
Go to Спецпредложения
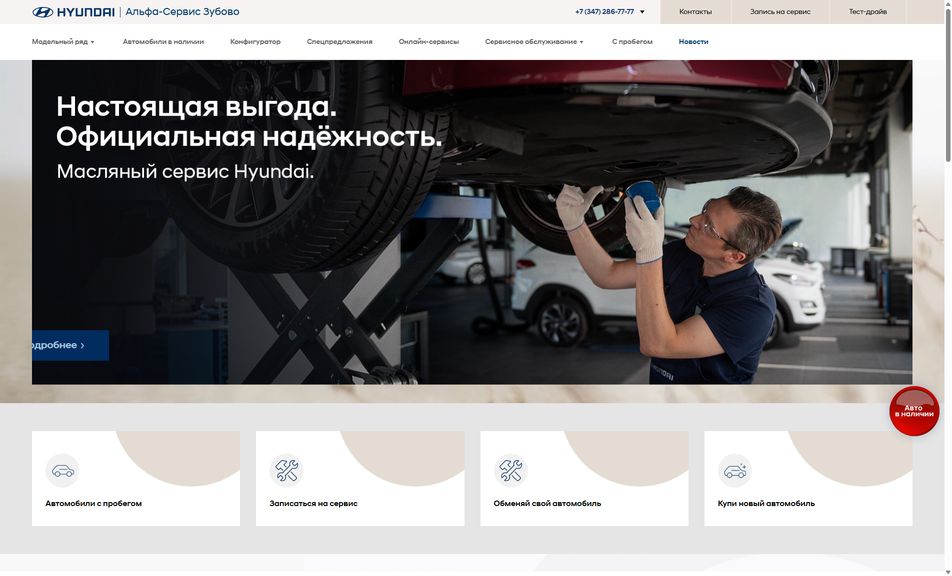(x=339, y=42)
